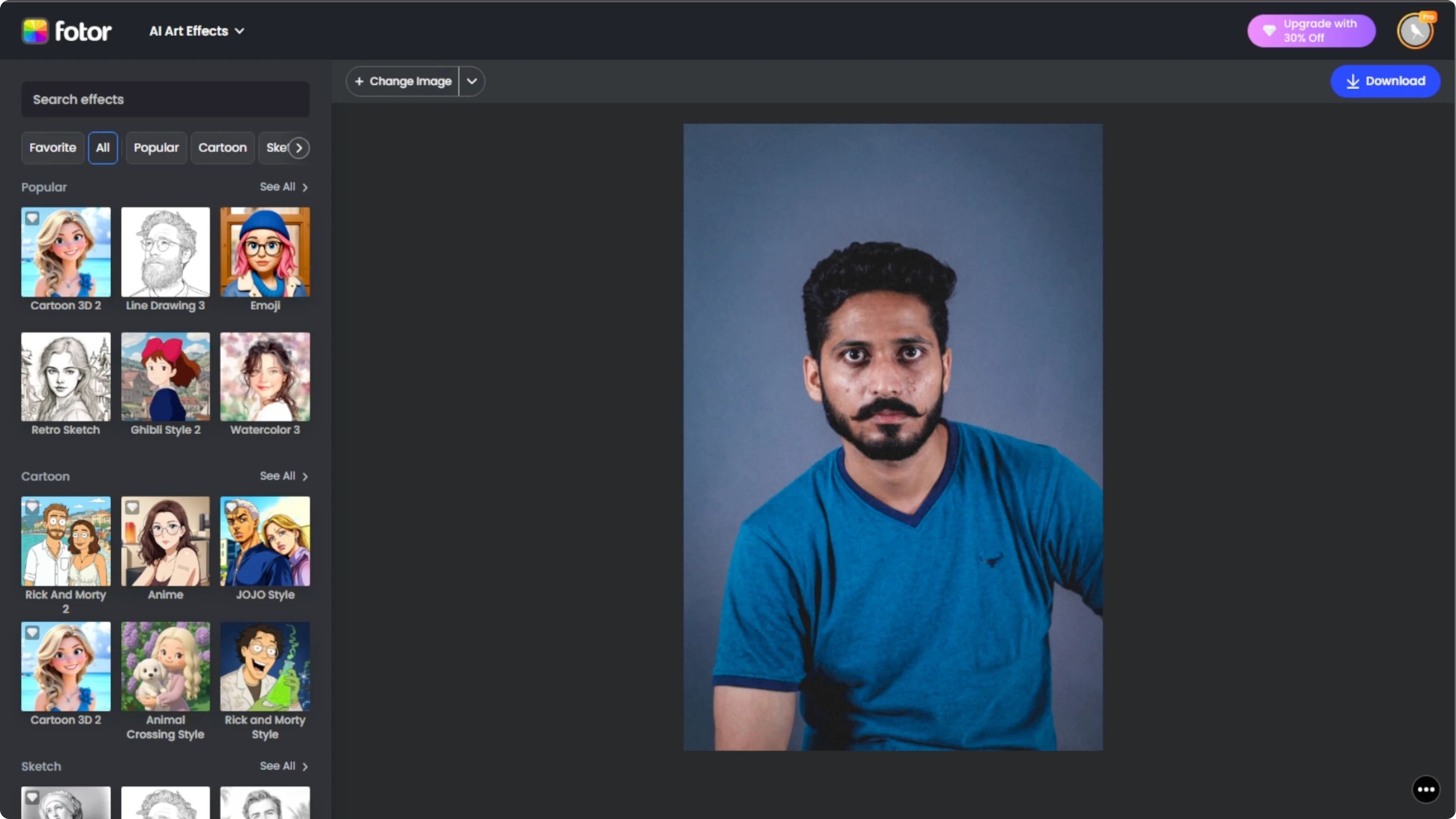Viewport: 1456px width, 819px height.
Task: Click the Search effects field
Action: pos(165,99)
